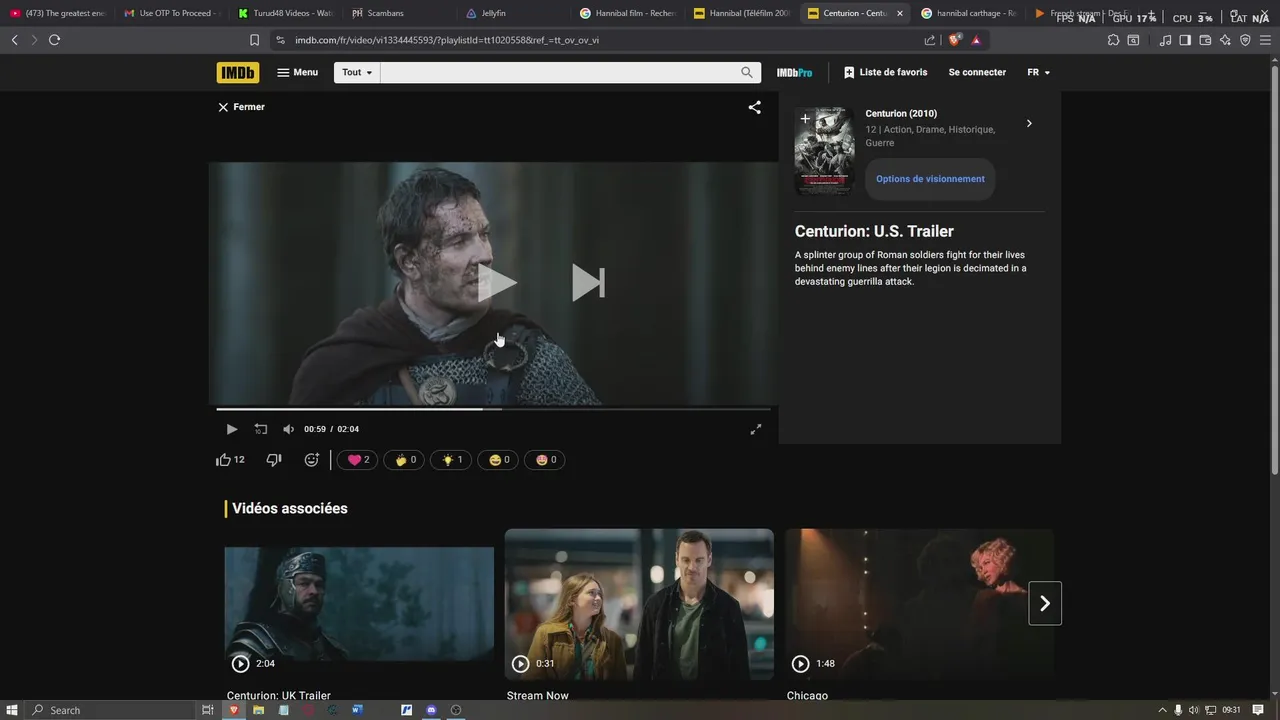Seek on the video progress bar
This screenshot has height=720, width=1280.
493,409
